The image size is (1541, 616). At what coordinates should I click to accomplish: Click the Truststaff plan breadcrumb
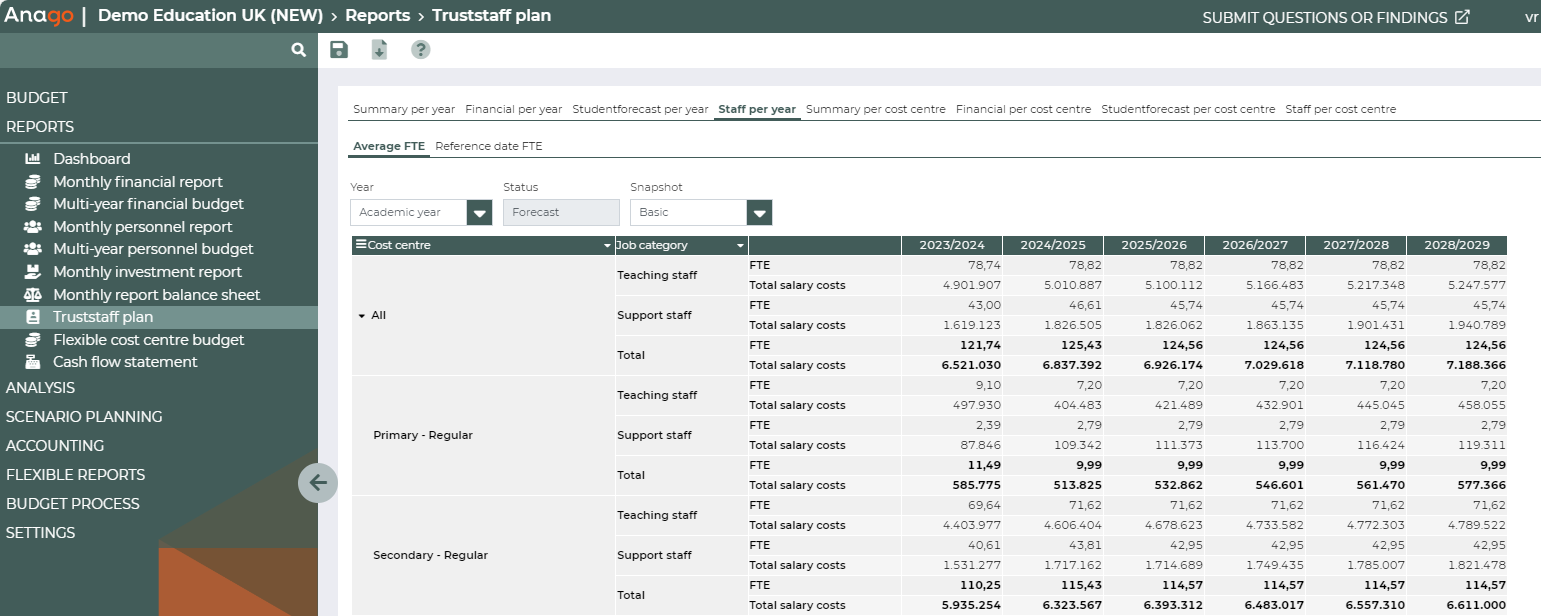492,16
